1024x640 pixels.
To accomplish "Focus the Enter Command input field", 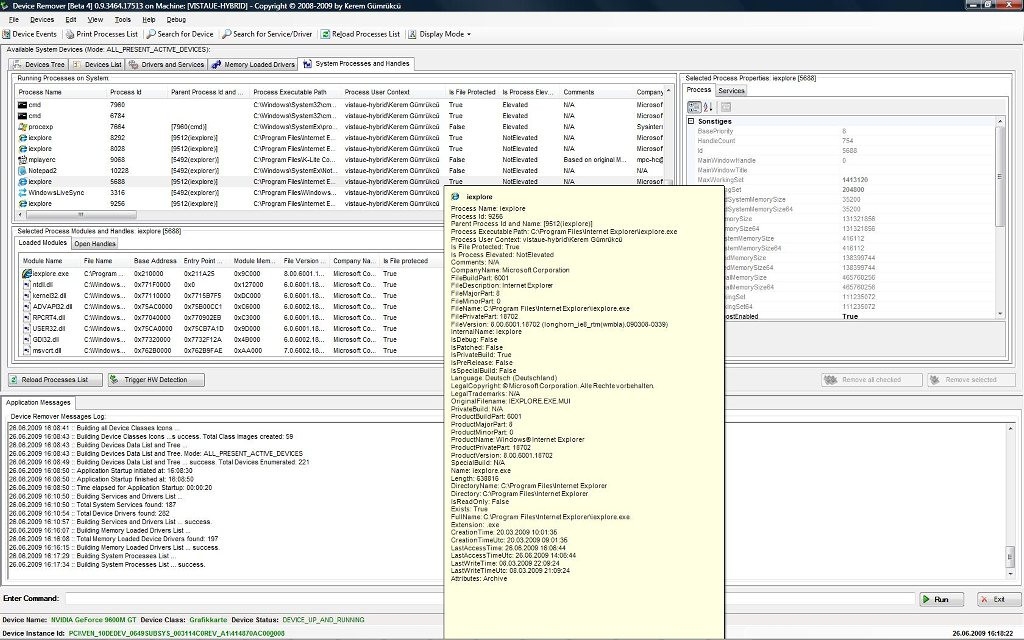I will click(x=490, y=598).
